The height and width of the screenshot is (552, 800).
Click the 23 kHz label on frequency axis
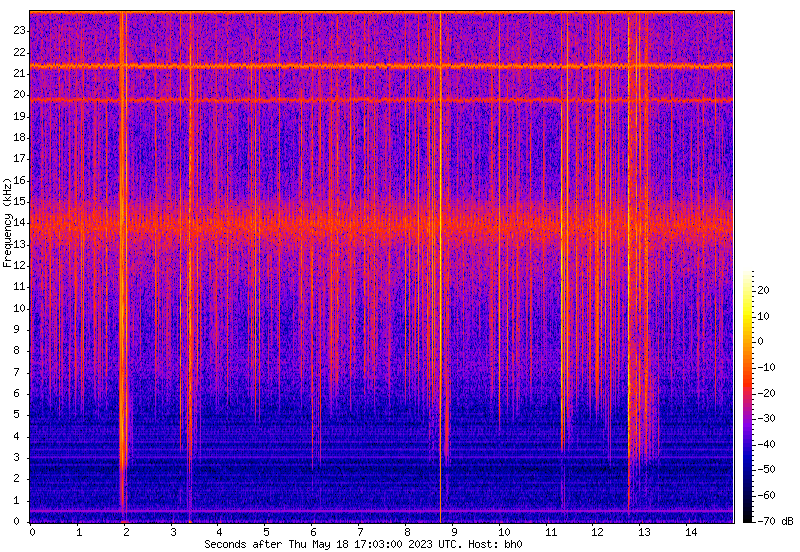[x=20, y=30]
